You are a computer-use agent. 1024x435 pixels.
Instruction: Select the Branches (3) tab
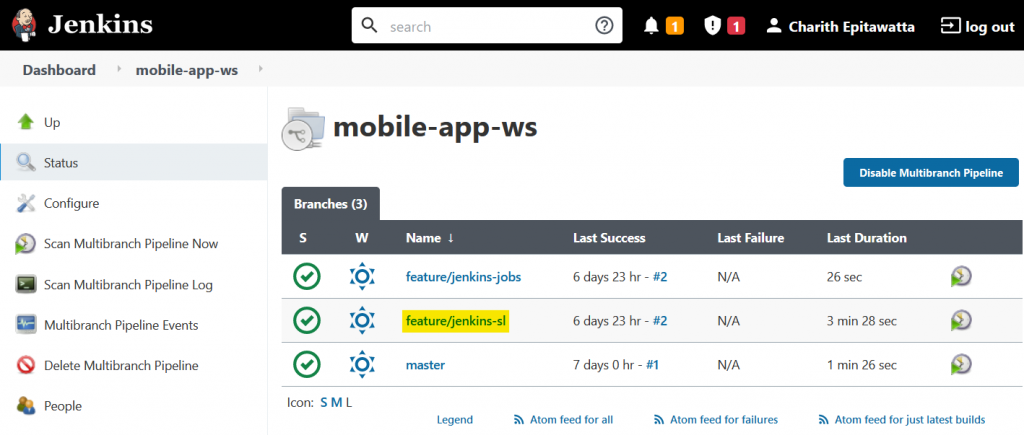tap(330, 204)
